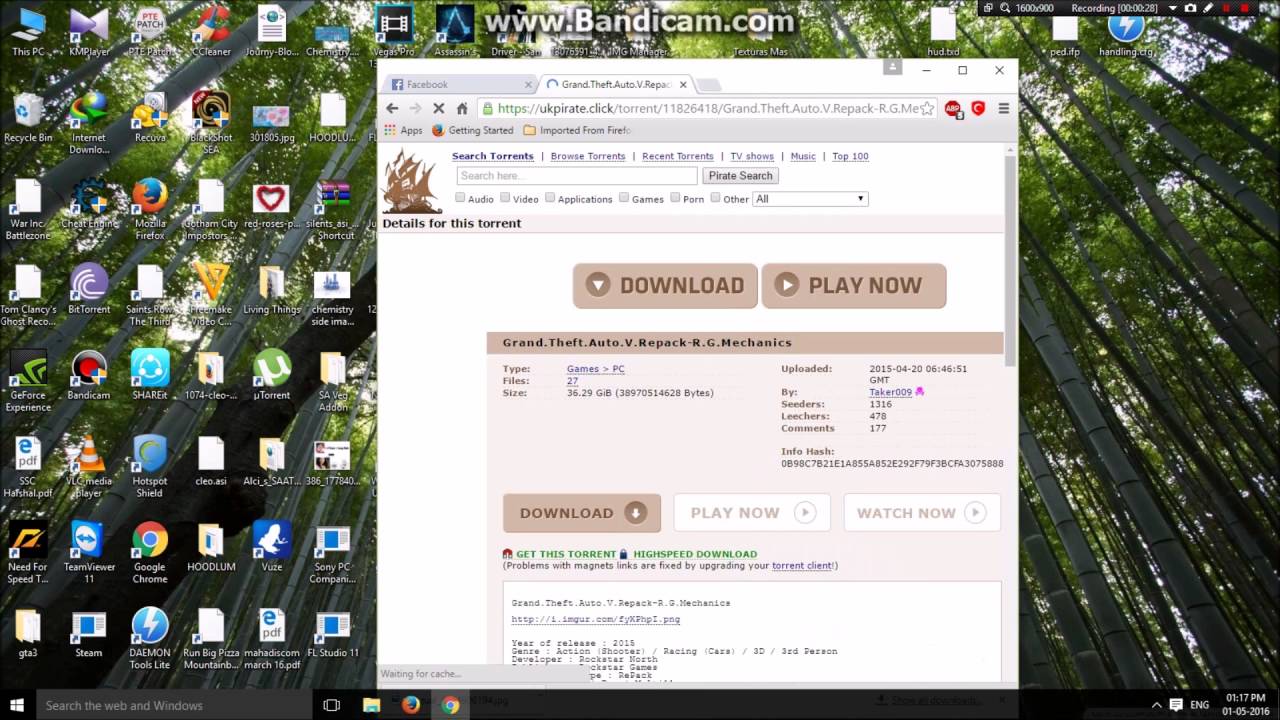Check the Other category checkbox
Screen dimensions: 1280x720
click(x=715, y=198)
